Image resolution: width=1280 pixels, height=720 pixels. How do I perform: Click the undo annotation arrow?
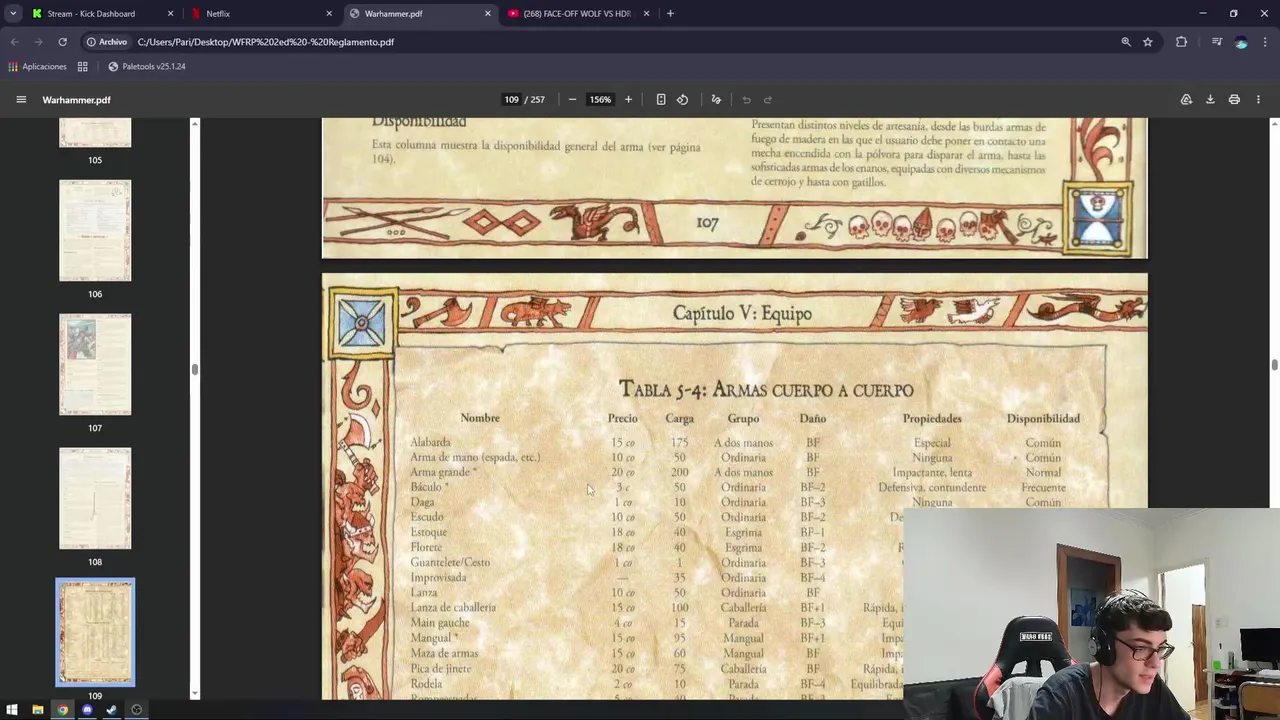pos(746,99)
